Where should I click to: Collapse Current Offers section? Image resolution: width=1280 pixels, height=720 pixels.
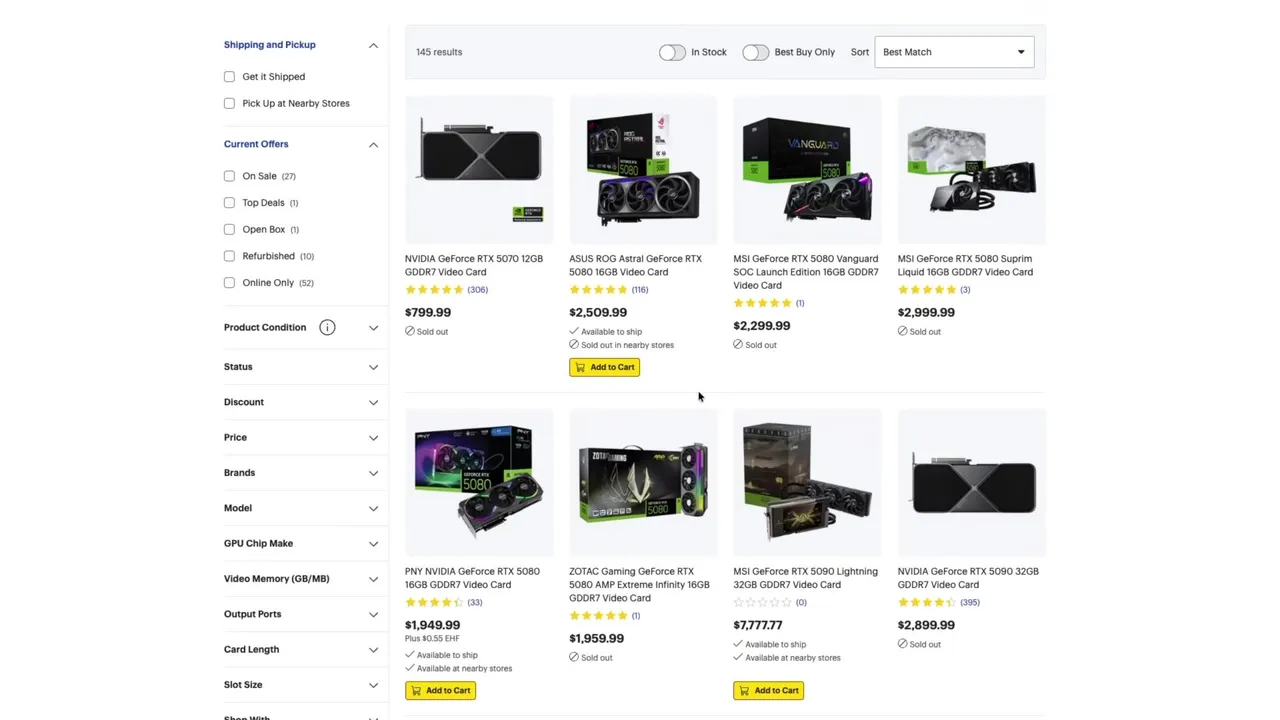373,144
